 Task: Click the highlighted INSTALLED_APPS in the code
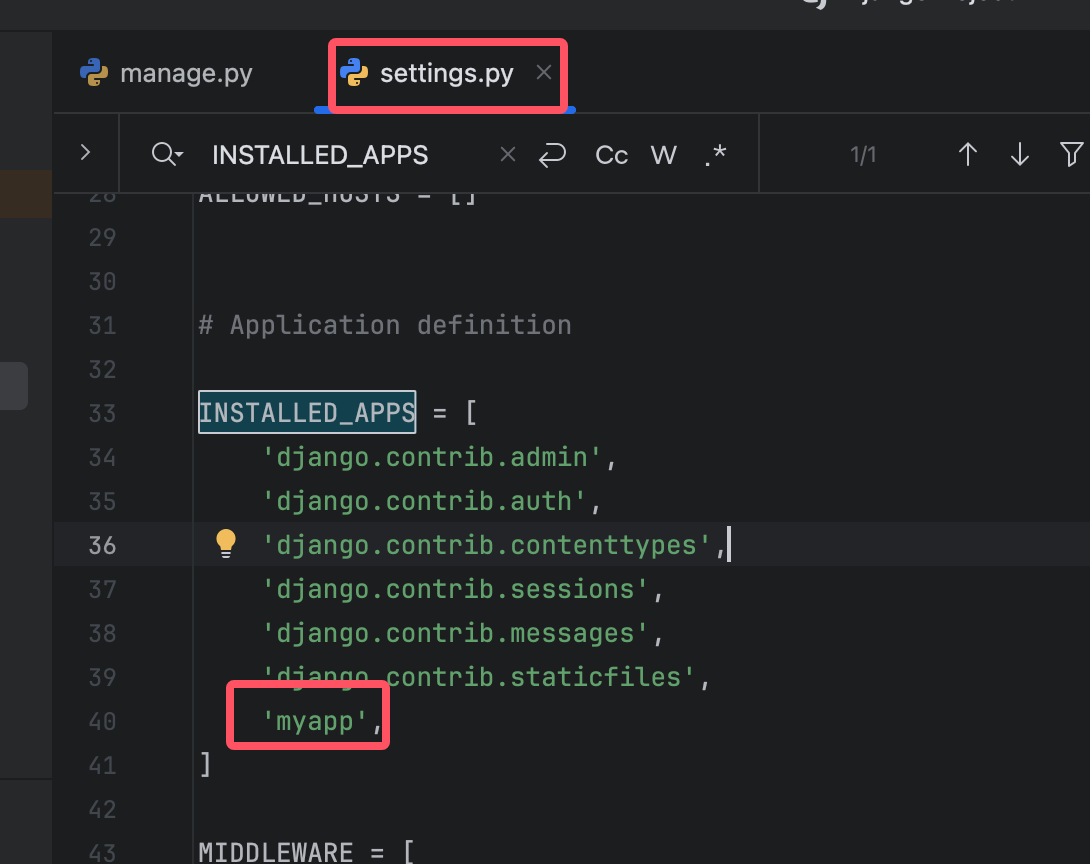pyautogui.click(x=307, y=413)
